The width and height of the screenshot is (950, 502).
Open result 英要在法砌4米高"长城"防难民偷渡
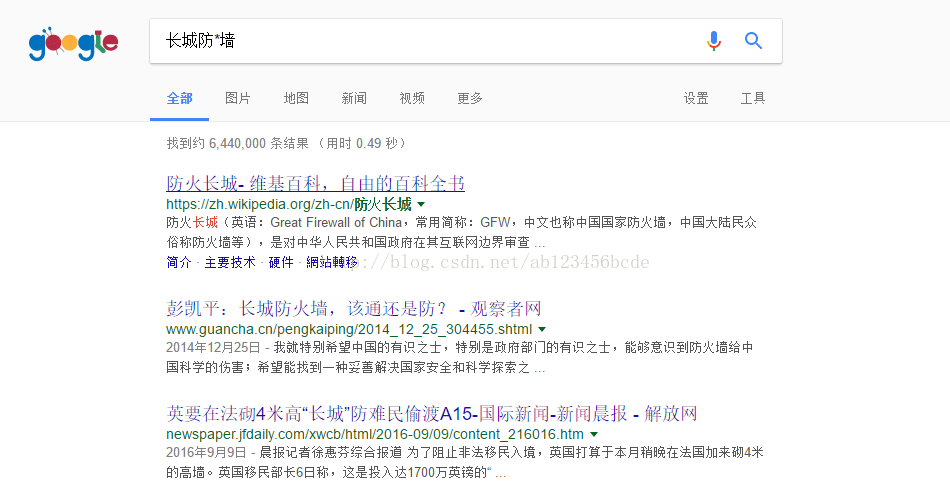point(432,414)
